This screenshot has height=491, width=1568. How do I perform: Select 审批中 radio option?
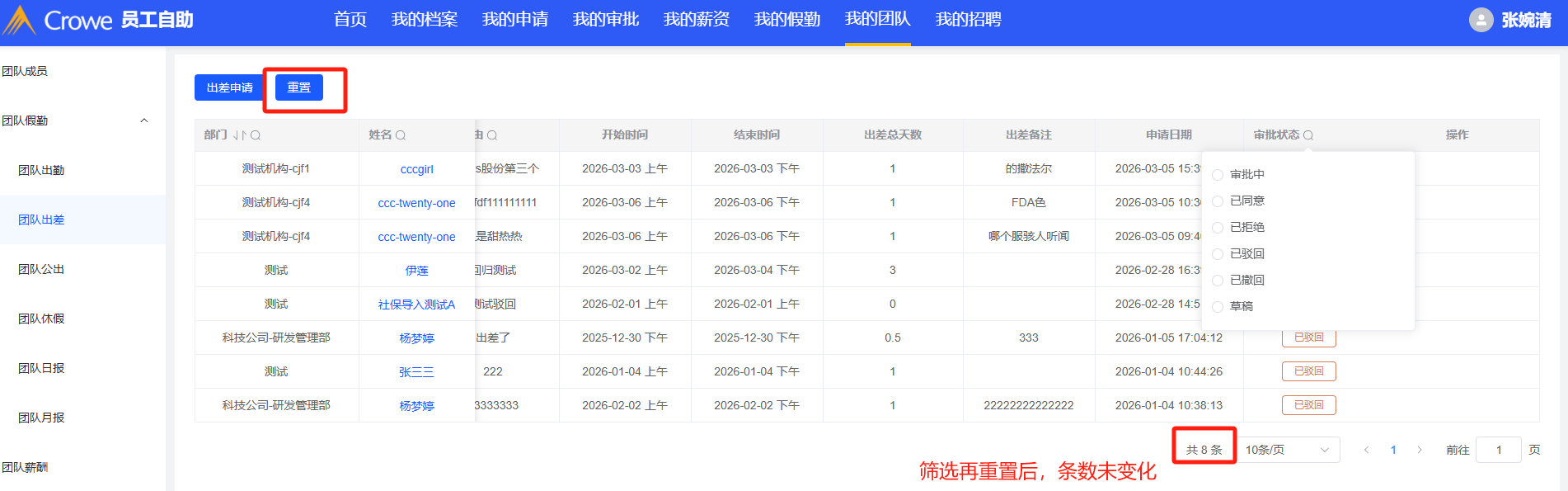click(1217, 175)
